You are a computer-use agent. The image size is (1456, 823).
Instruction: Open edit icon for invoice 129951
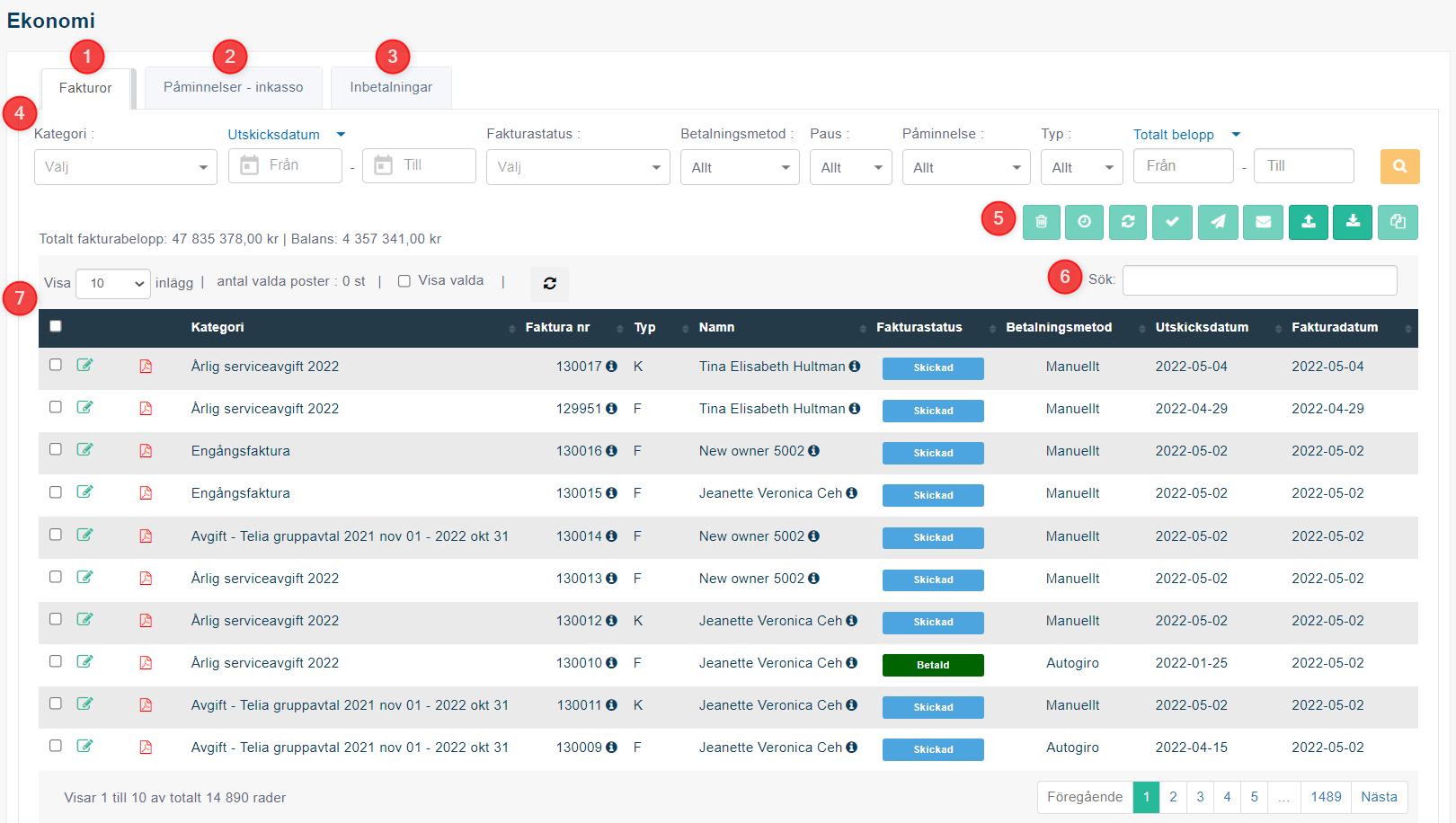pyautogui.click(x=84, y=407)
